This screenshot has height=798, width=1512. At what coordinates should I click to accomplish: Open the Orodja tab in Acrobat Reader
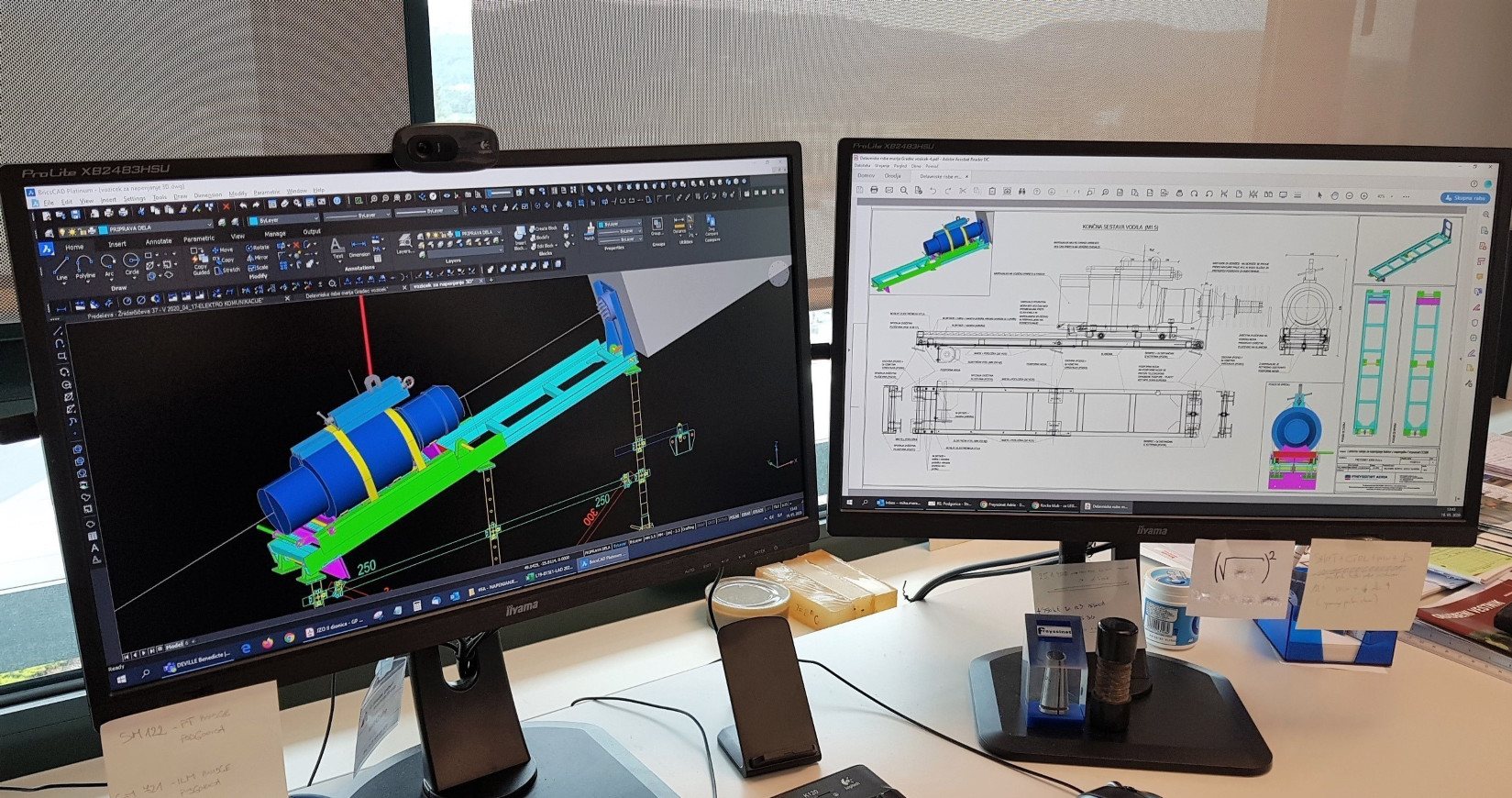[892, 175]
